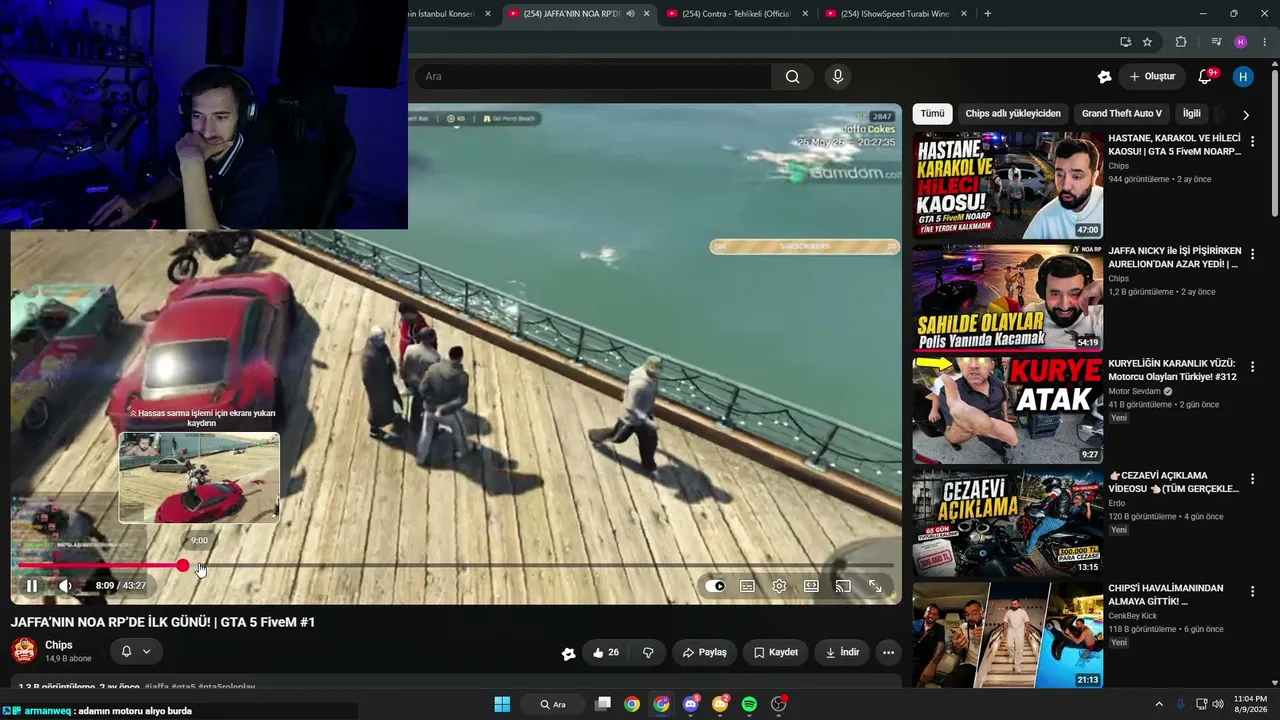Screen dimensions: 1280x720
Task: Turn on subtitles with the captions icon
Action: [747, 586]
